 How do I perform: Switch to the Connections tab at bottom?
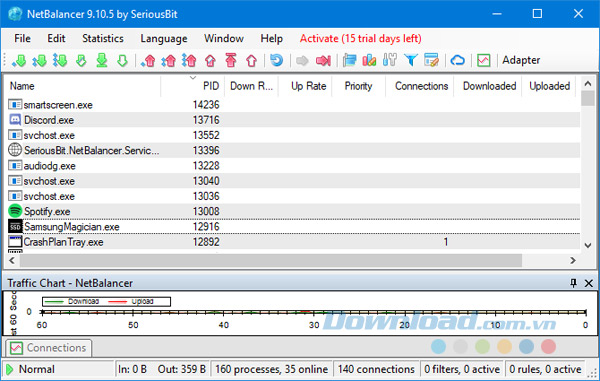(x=49, y=348)
